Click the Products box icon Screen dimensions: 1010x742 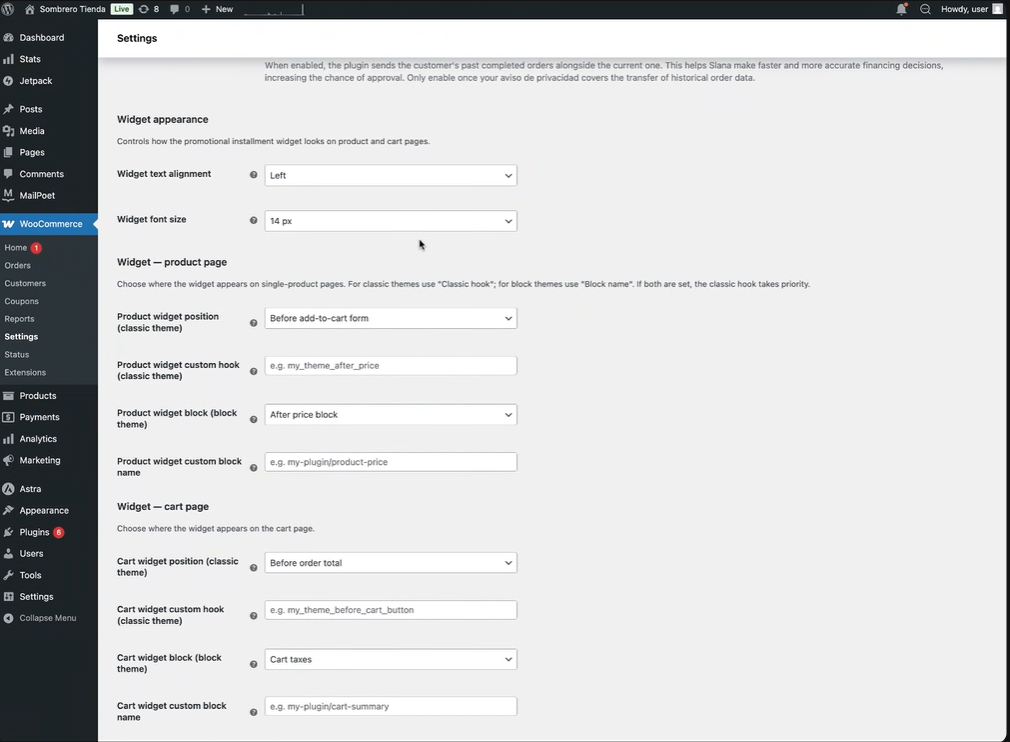(8, 395)
